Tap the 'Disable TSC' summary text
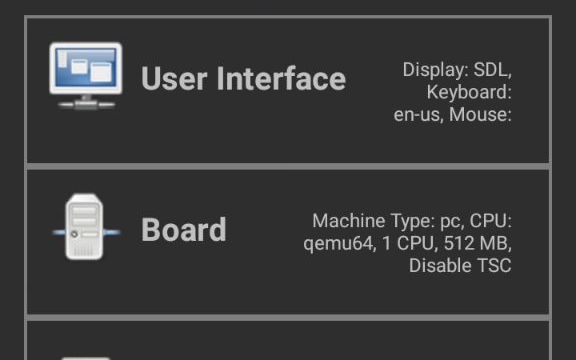This screenshot has height=360, width=576. [x=460, y=266]
